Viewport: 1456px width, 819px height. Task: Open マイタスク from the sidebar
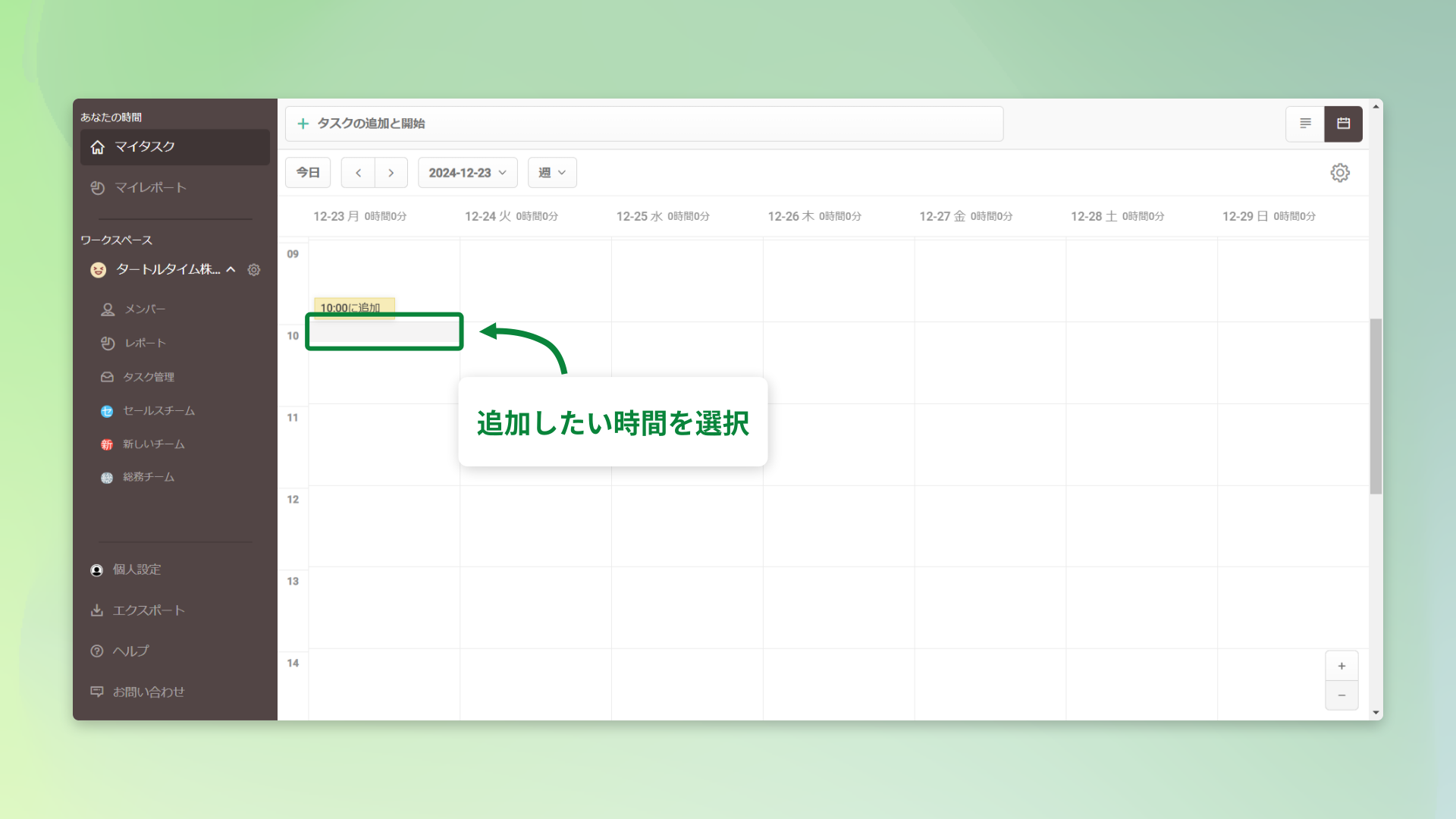coord(146,147)
